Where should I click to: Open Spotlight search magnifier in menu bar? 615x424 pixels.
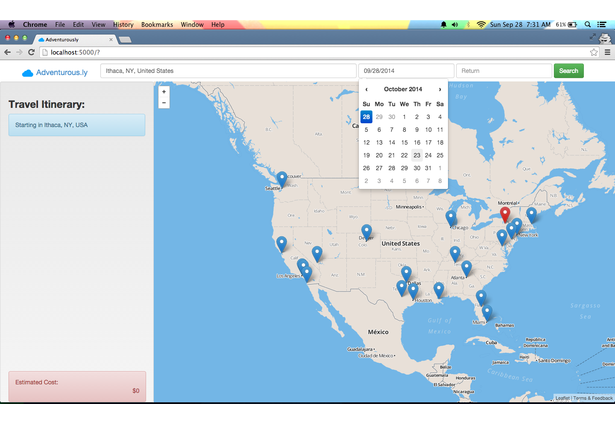pyautogui.click(x=588, y=24)
